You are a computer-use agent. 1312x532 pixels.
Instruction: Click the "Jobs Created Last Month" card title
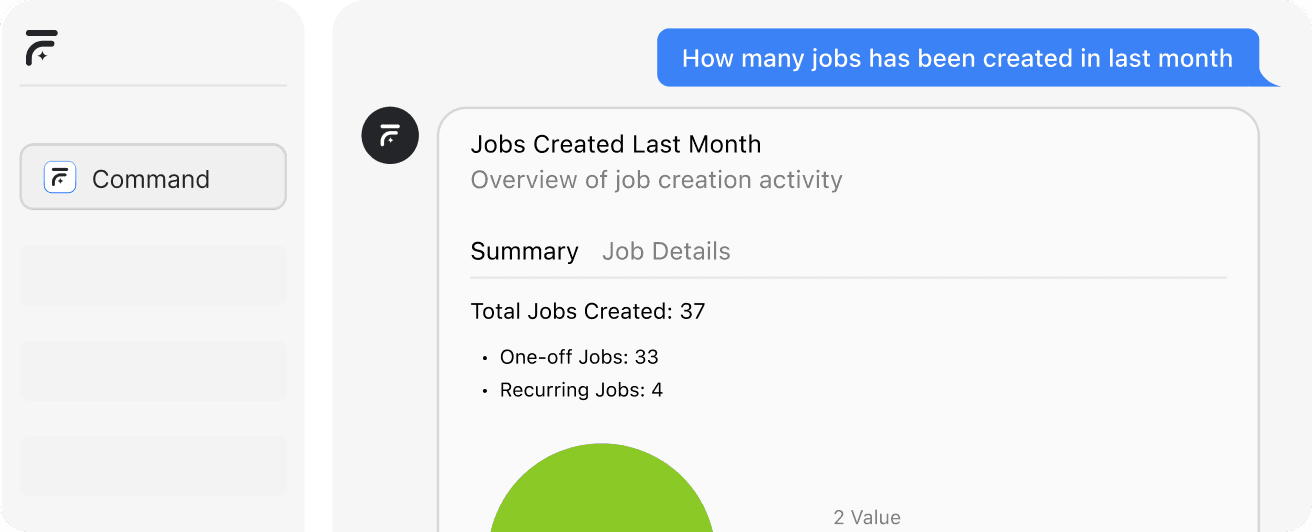616,144
